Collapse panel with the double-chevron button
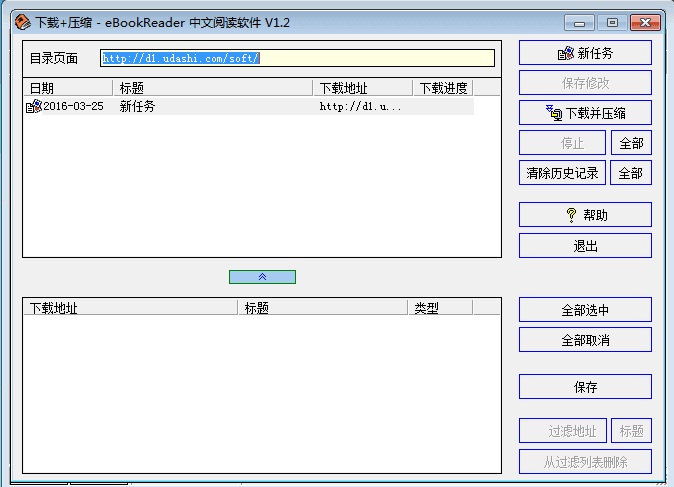 pos(262,277)
